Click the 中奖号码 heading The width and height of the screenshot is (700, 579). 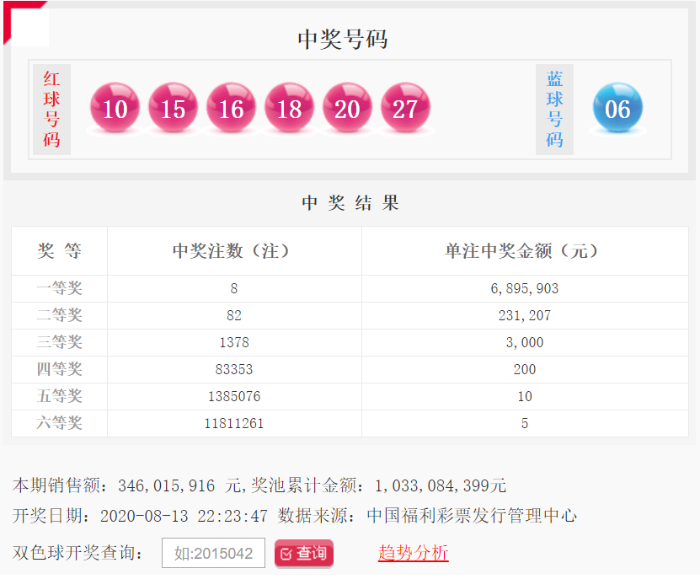tap(342, 39)
